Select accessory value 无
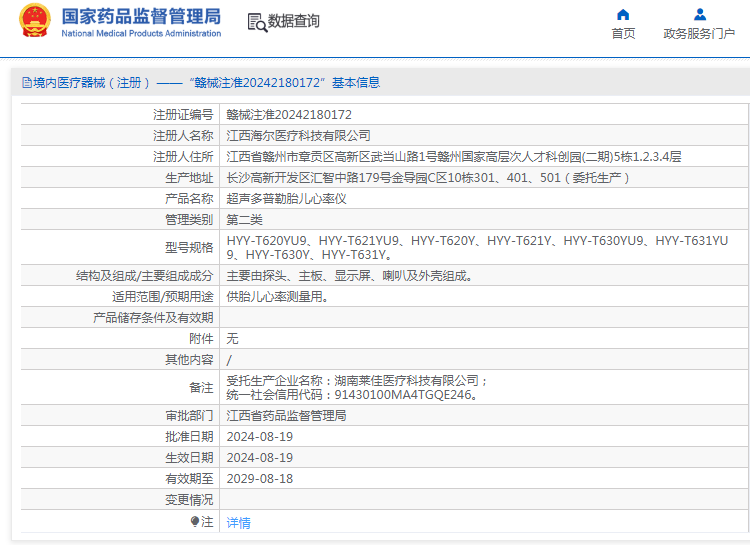 click(232, 339)
